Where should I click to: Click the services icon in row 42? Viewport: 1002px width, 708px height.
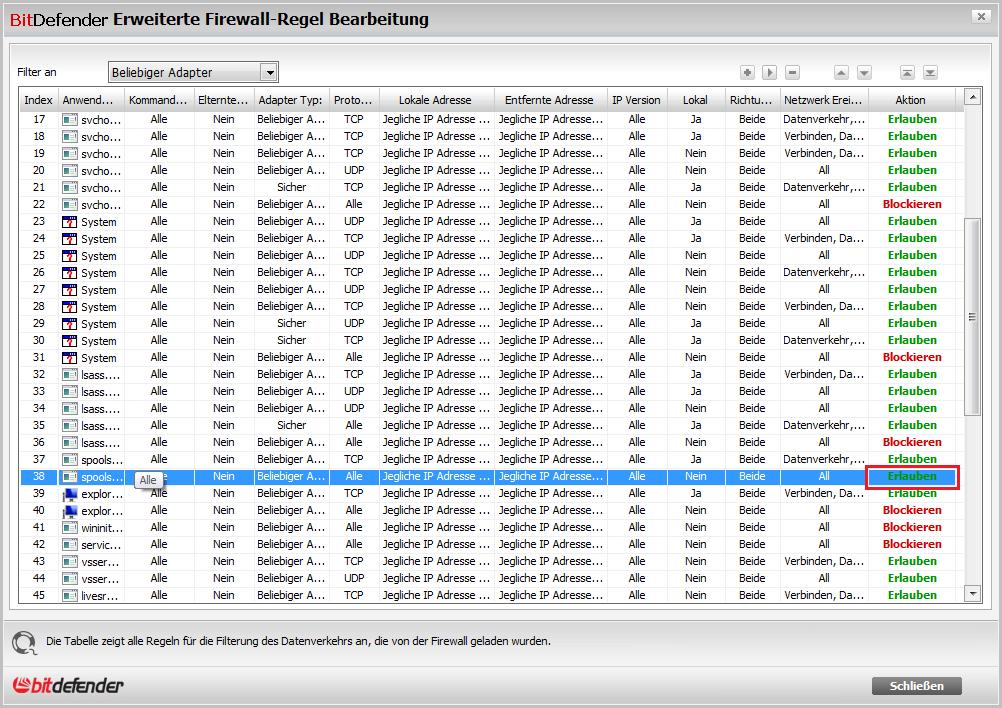[x=70, y=544]
